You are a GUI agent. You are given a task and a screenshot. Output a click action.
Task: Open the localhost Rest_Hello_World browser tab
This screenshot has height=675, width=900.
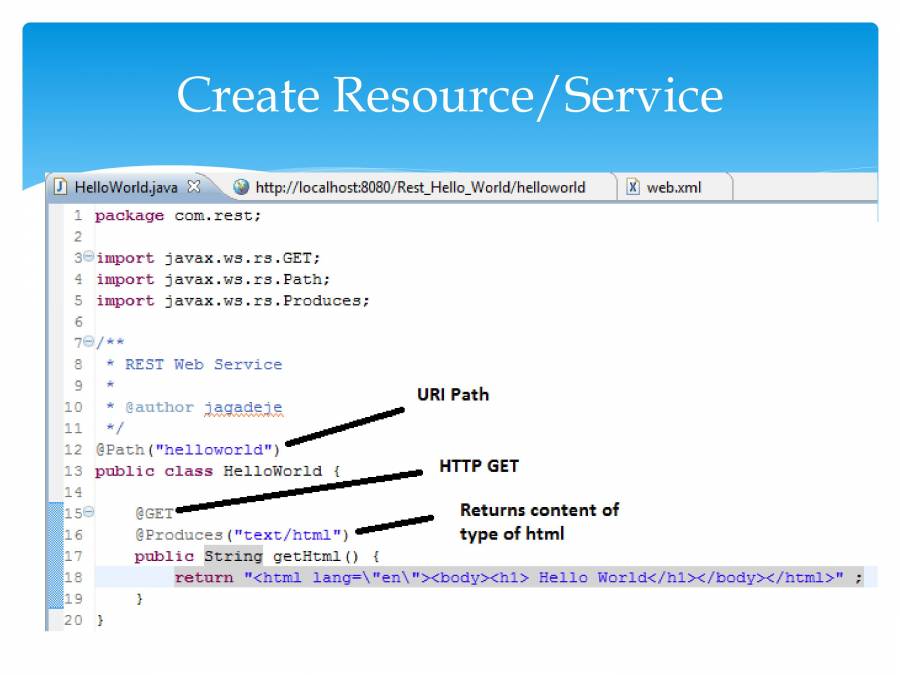tap(420, 187)
